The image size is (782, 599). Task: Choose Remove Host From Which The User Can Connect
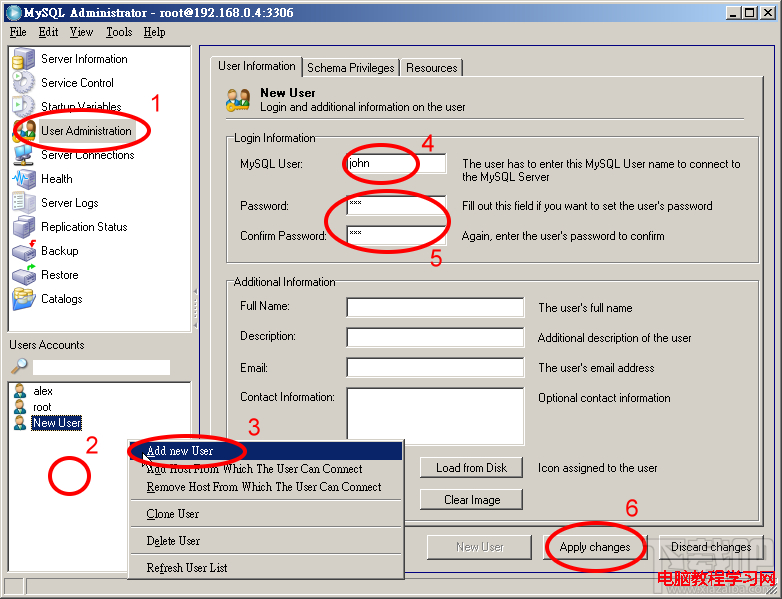pyautogui.click(x=266, y=487)
